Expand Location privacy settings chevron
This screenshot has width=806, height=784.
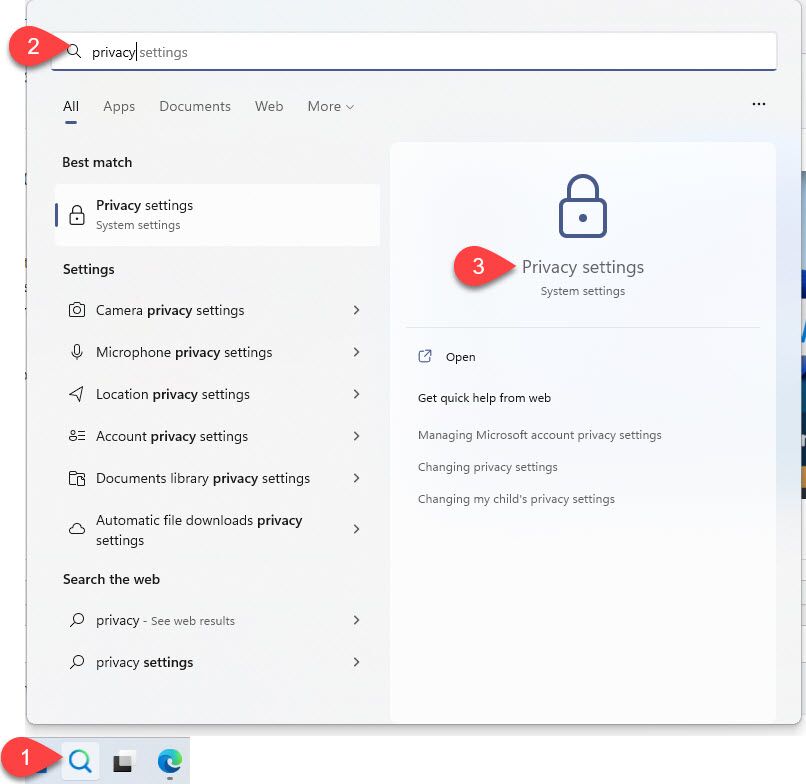(356, 394)
